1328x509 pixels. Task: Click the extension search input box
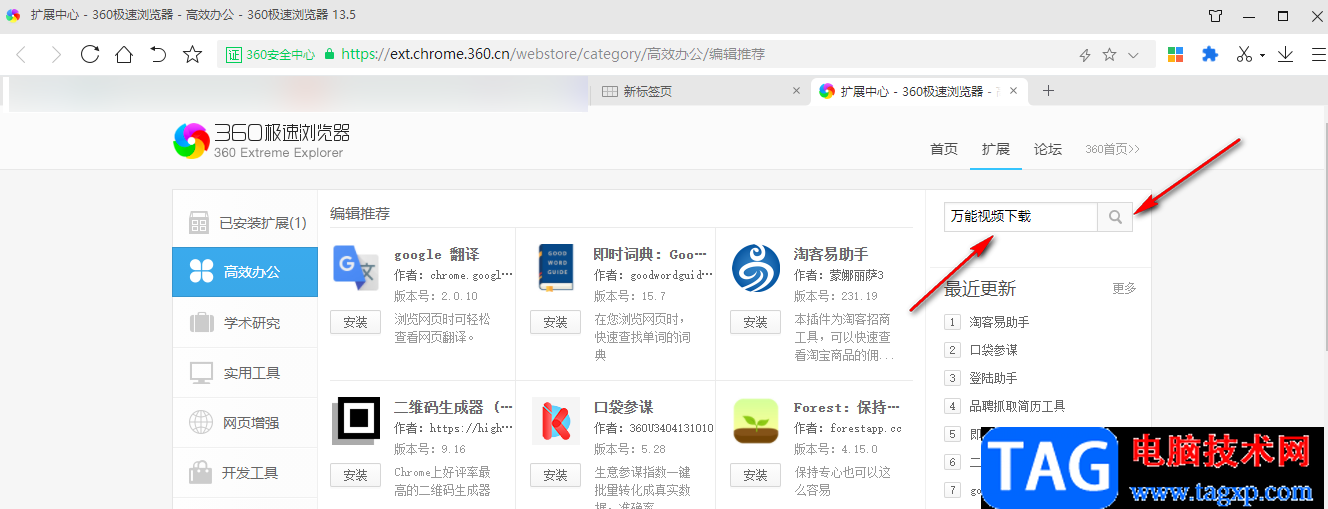tap(1020, 216)
